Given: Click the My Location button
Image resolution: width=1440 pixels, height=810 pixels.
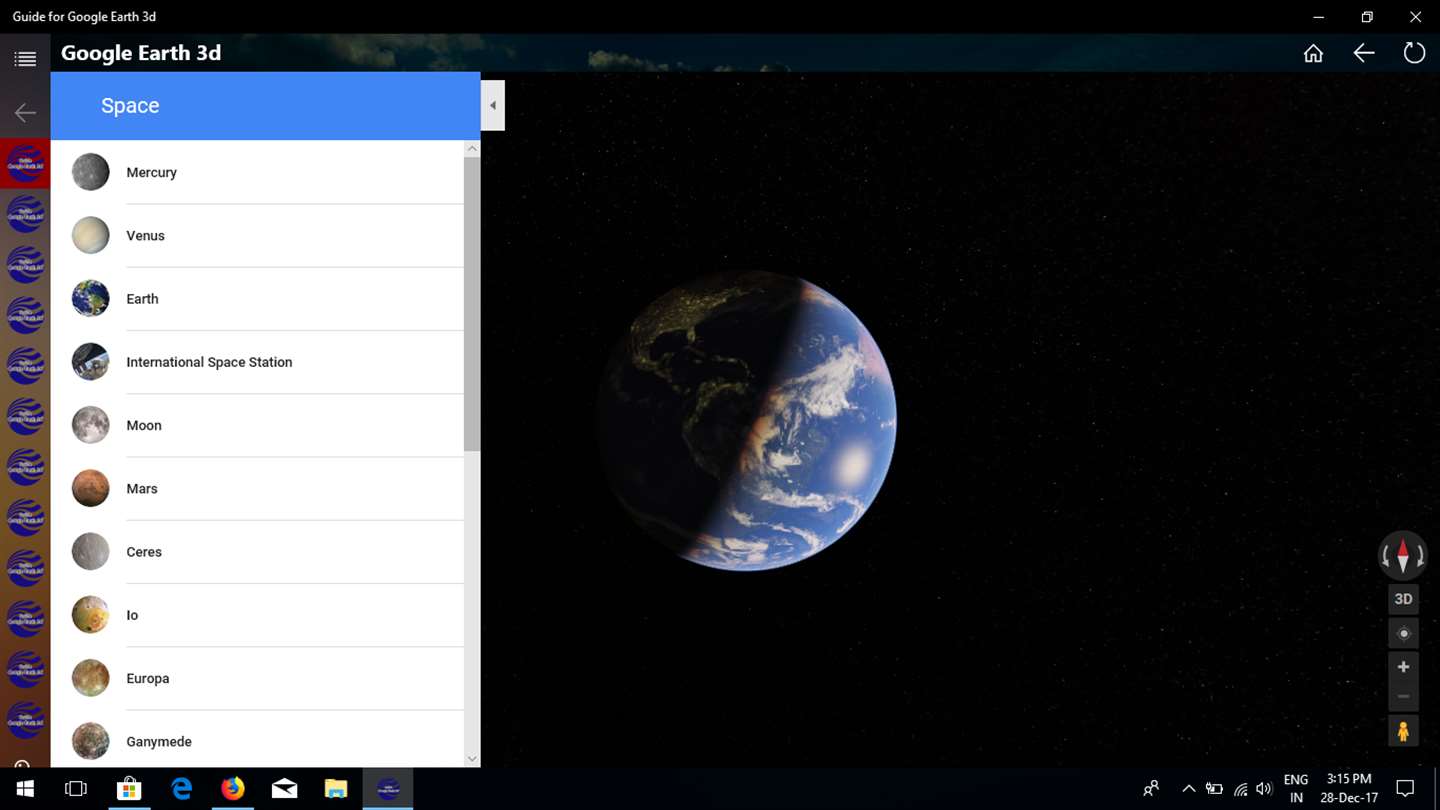Looking at the screenshot, I should (1403, 634).
